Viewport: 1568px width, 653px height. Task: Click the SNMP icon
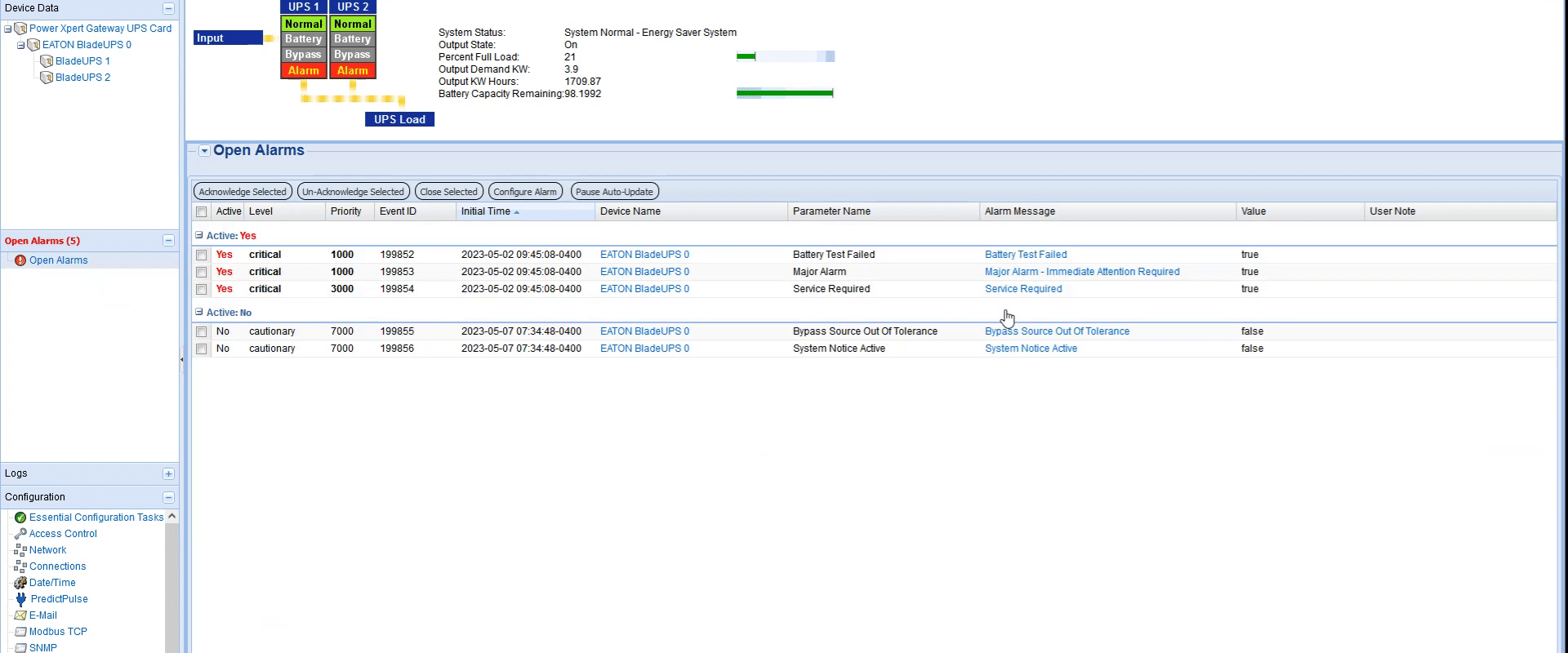[20, 648]
